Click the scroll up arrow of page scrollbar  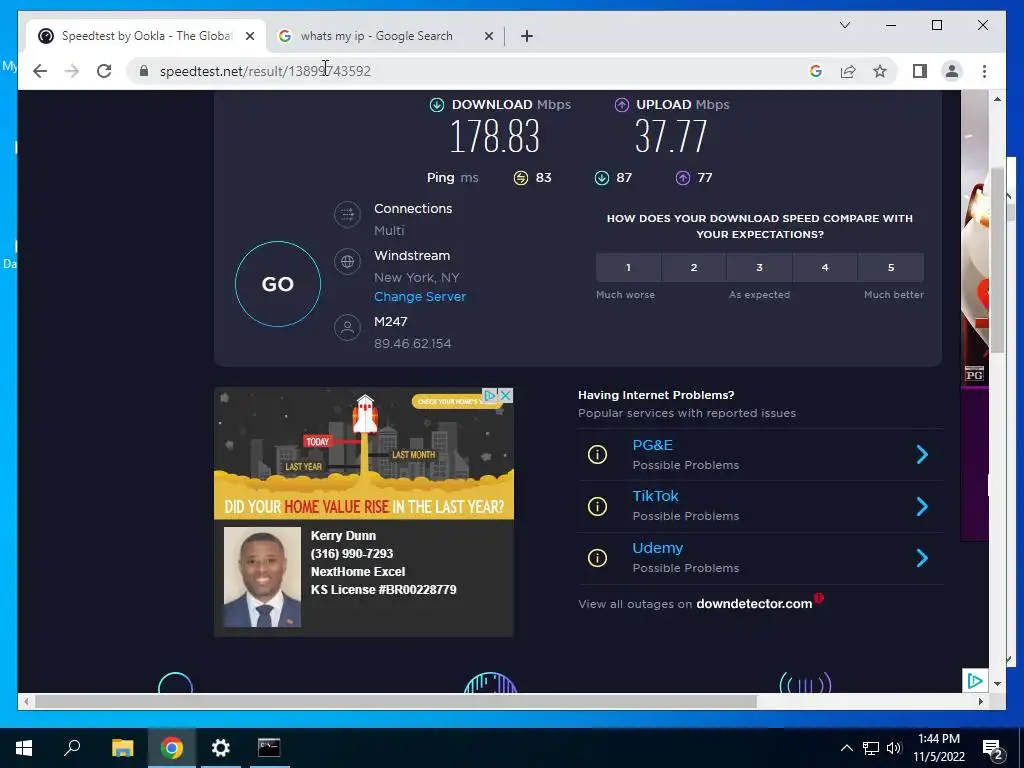[997, 99]
